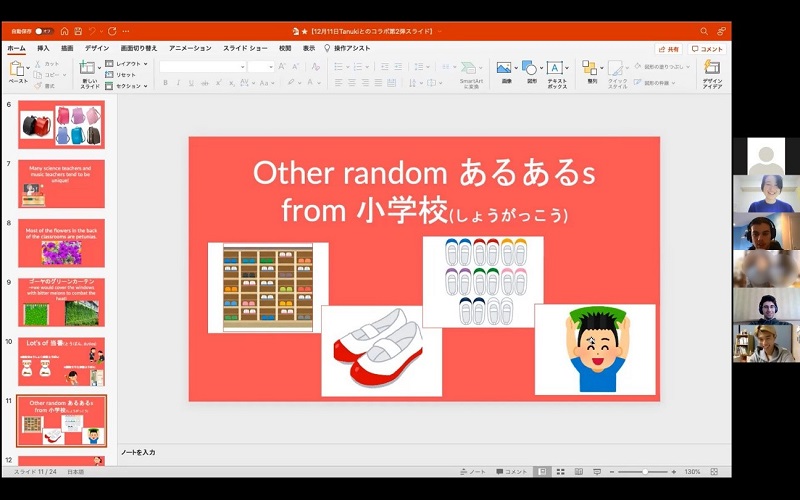Click the 共有 (Share) button
Screen dimensions: 800x500
point(668,48)
